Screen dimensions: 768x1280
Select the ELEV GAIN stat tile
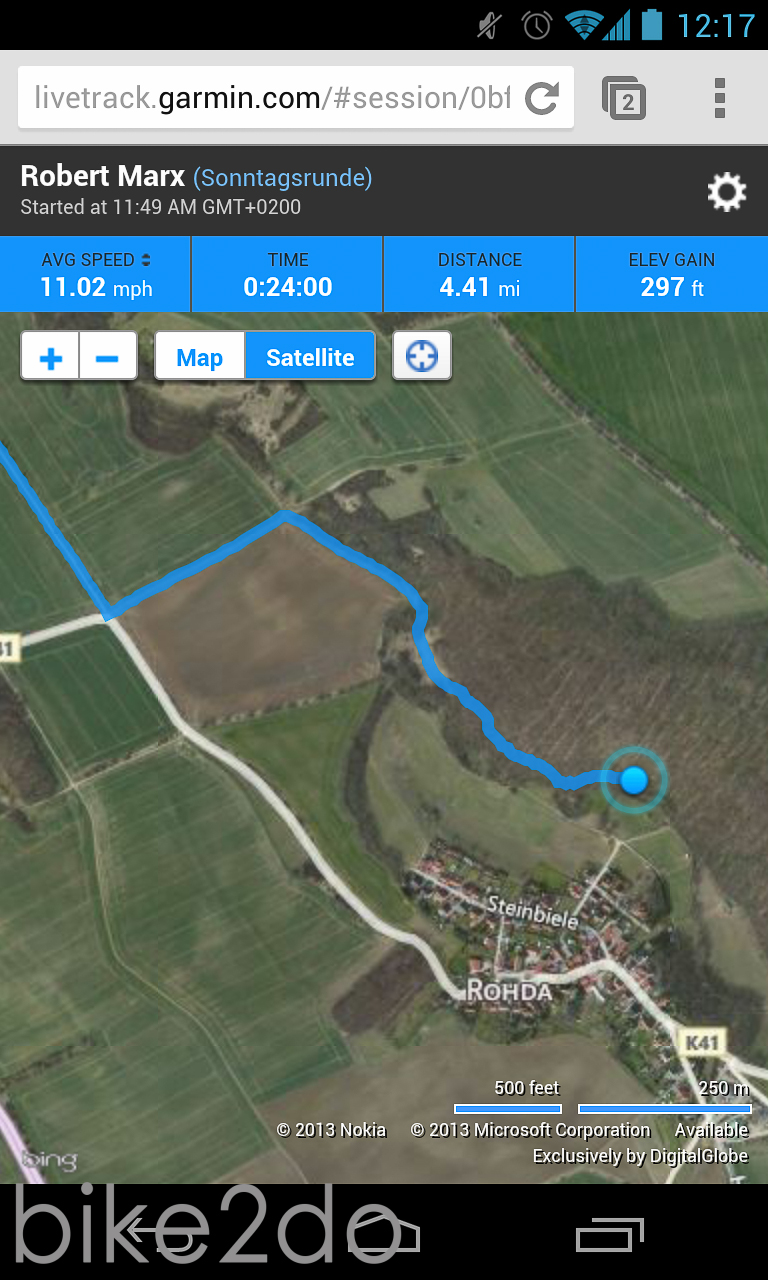pyautogui.click(x=672, y=274)
